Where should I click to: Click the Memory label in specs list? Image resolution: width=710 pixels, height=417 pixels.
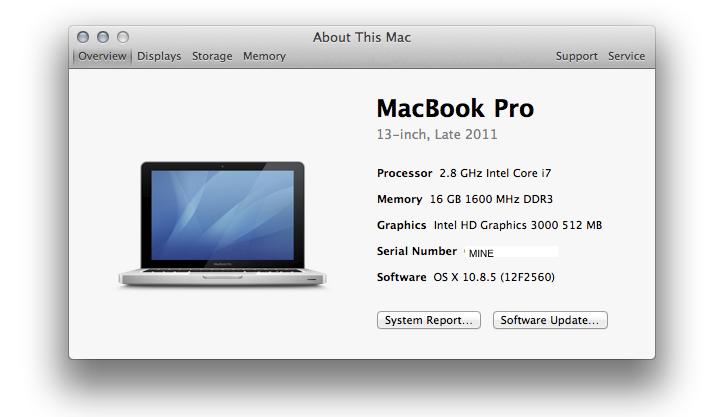[399, 199]
